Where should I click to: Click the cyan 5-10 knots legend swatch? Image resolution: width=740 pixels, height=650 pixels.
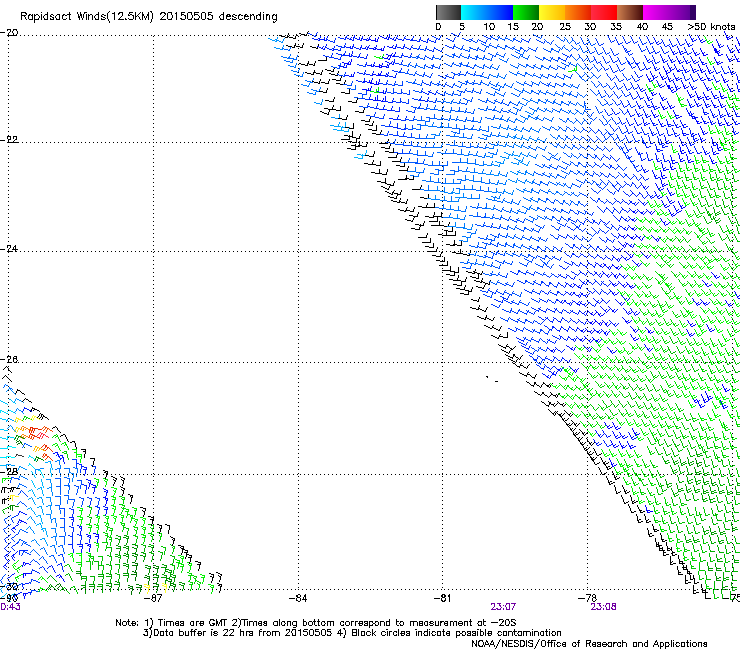click(474, 12)
